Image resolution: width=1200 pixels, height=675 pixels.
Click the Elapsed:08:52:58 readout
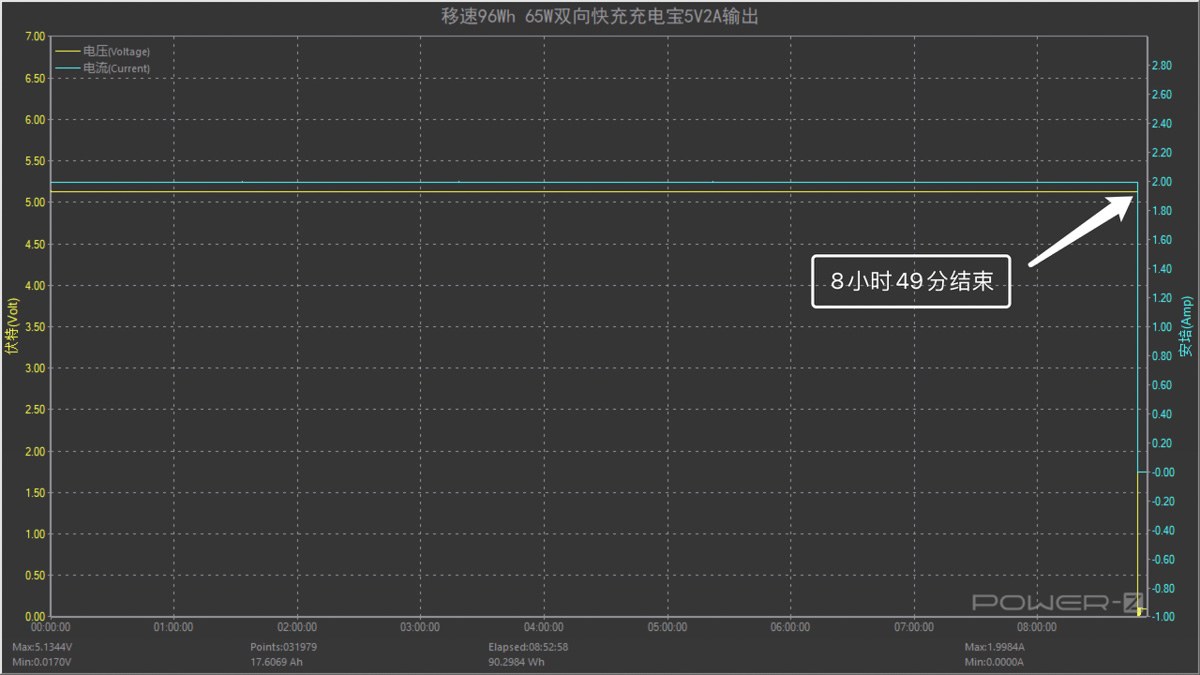[528, 647]
